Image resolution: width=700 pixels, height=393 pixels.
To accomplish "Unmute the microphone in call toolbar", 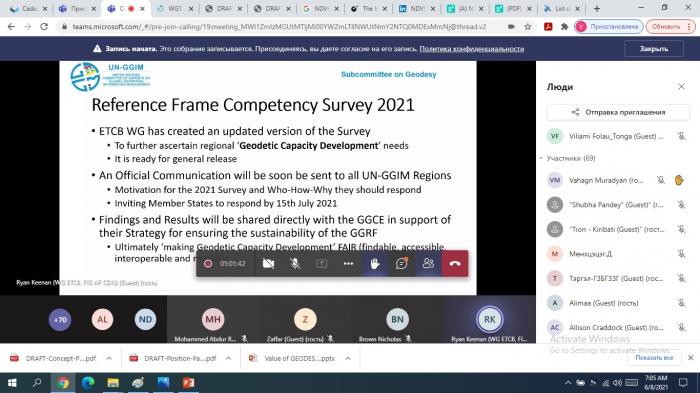I will pos(295,263).
